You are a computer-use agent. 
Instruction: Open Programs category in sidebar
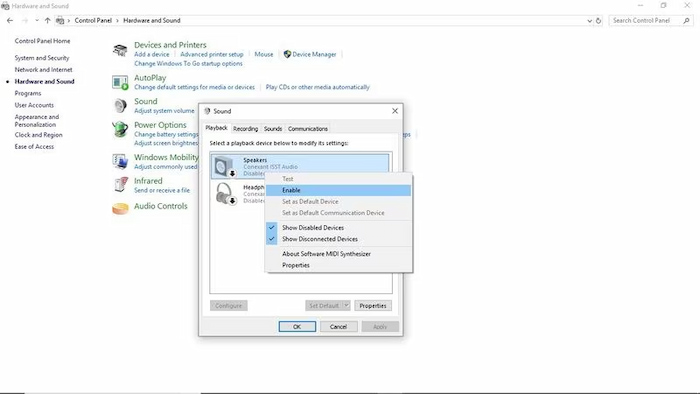point(28,93)
